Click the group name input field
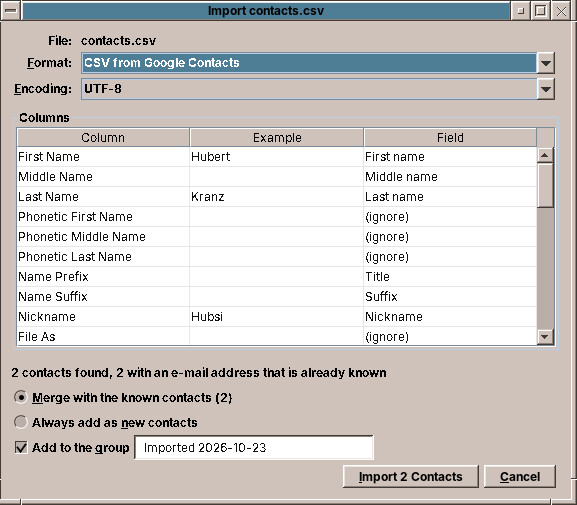The height and width of the screenshot is (505, 577). [x=254, y=448]
